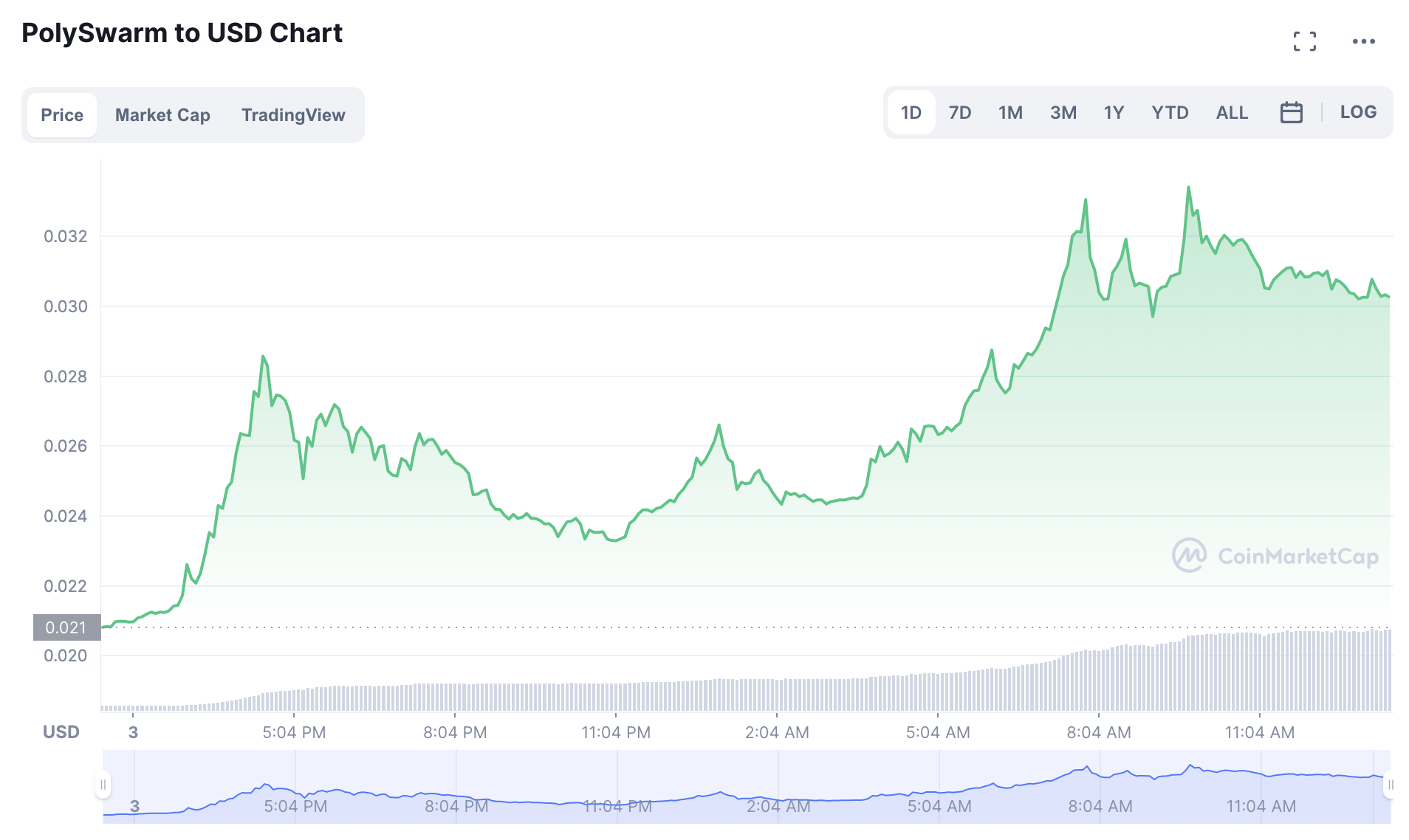Click the PolySwarm to USD Chart heading
This screenshot has width=1409, height=840.
pos(182,33)
